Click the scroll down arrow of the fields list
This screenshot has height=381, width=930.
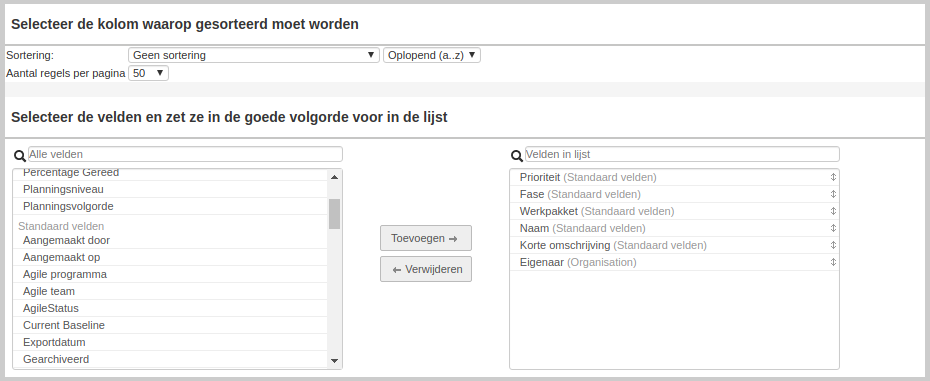click(x=335, y=360)
